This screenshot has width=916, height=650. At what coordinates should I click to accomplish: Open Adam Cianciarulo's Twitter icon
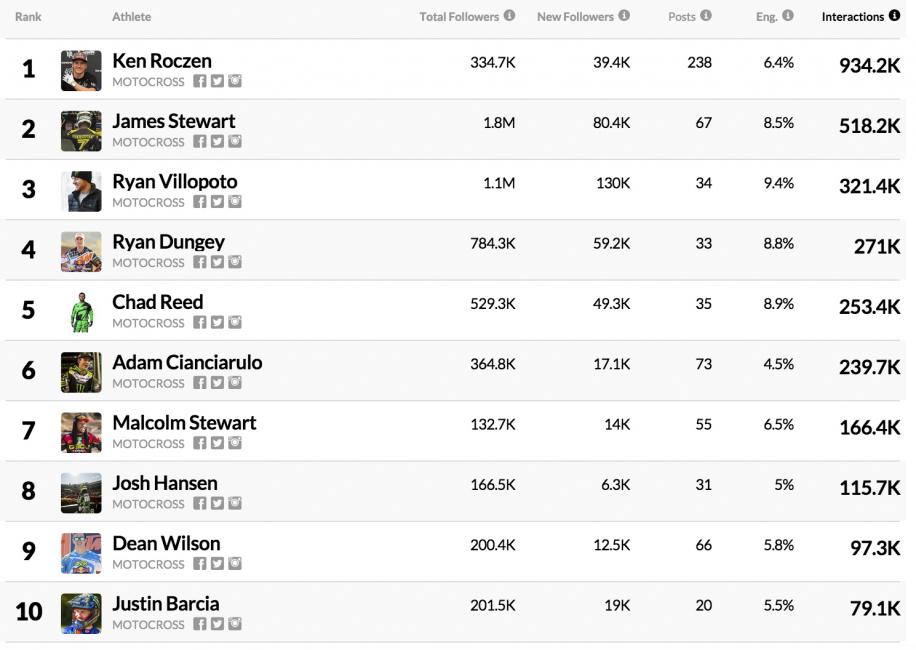[x=217, y=383]
